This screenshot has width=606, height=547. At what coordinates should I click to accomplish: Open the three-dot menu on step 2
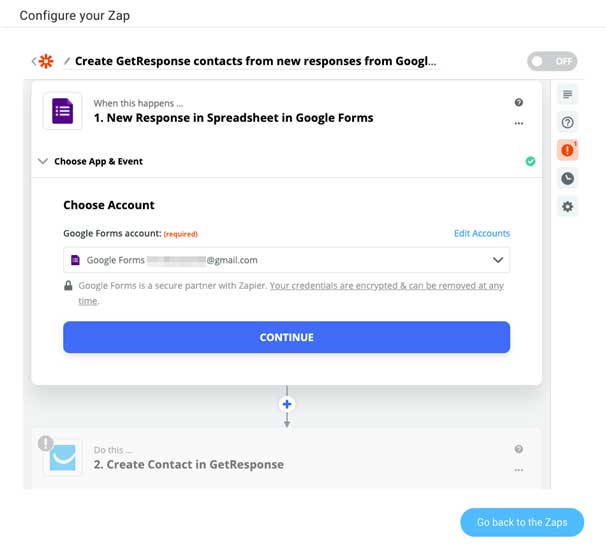tap(519, 470)
